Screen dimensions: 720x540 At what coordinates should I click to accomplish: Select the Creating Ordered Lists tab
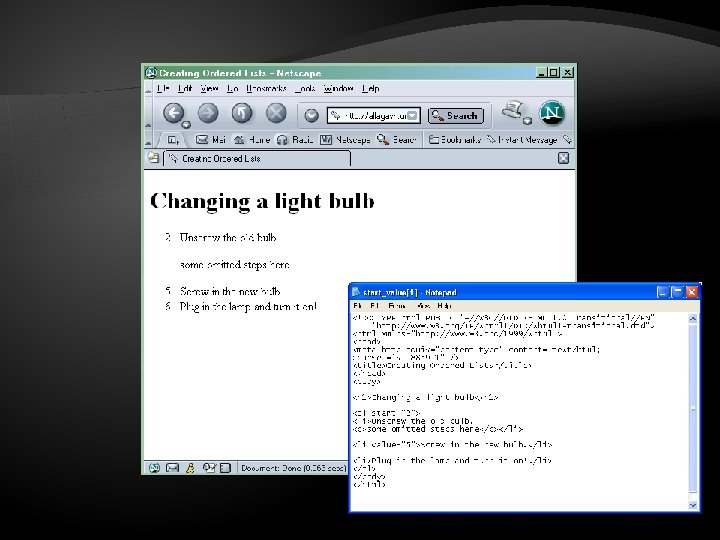257,158
